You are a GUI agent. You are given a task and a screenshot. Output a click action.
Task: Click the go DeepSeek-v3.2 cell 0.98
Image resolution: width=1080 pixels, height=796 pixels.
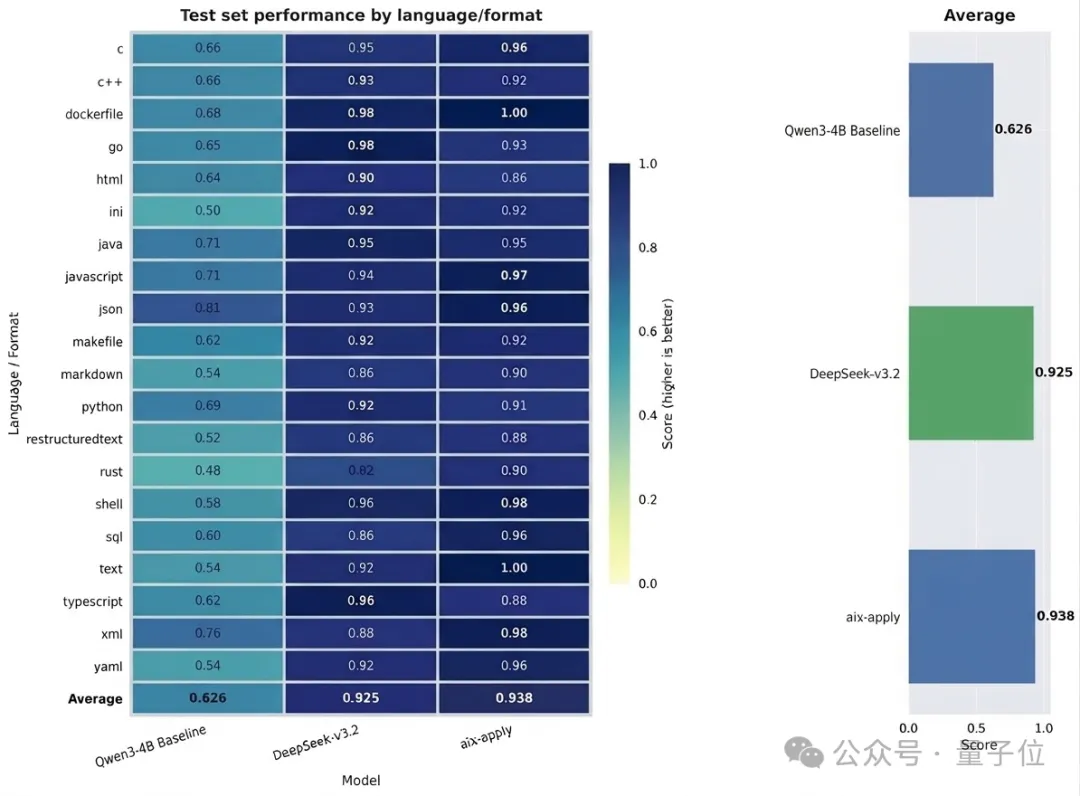(x=361, y=146)
